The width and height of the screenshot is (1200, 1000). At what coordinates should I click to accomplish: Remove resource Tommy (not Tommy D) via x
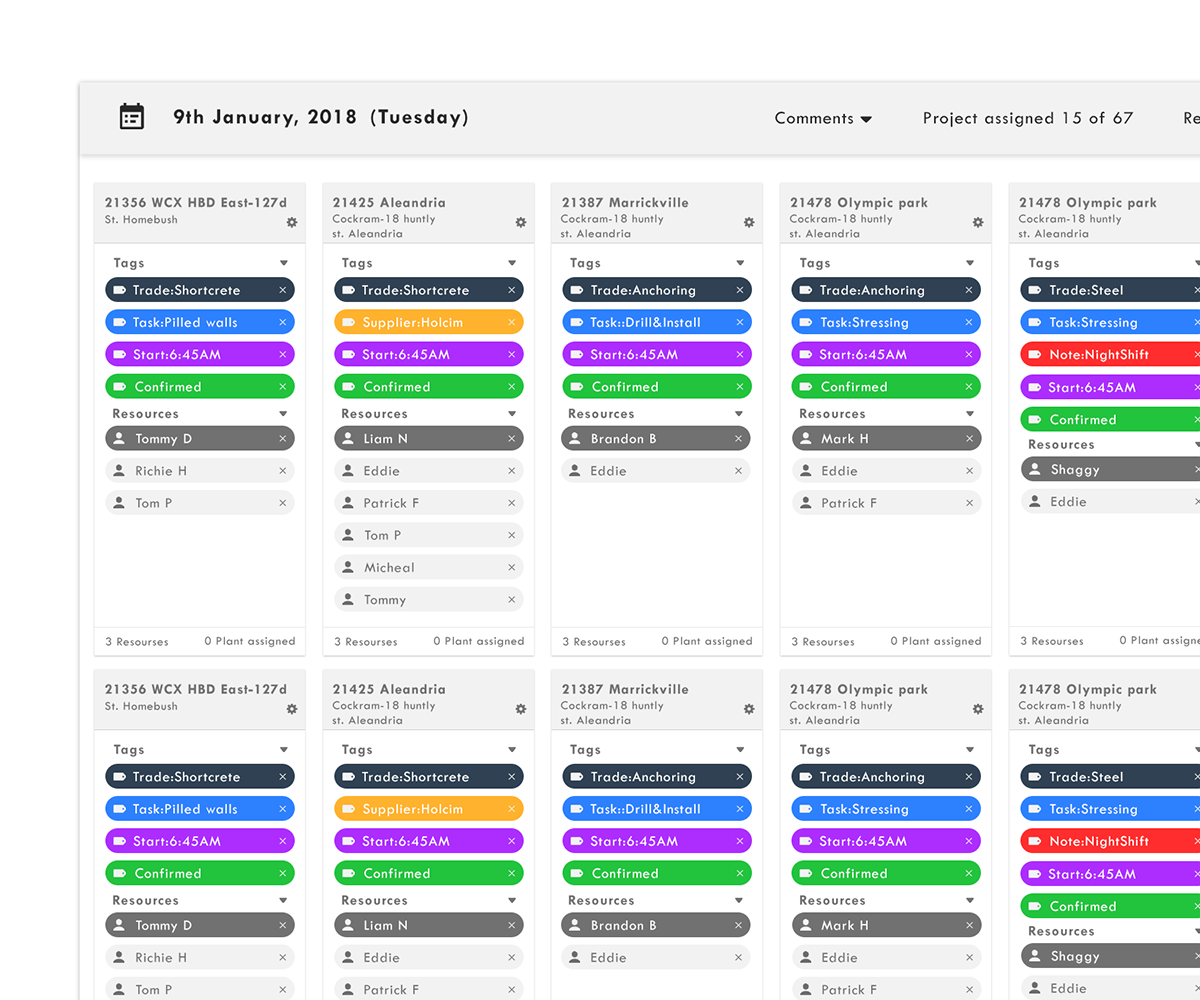(512, 600)
